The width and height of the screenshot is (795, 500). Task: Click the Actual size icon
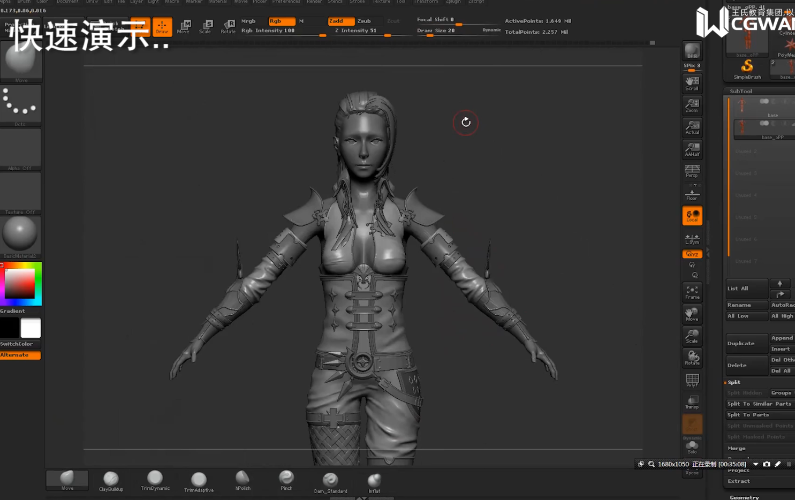(691, 126)
